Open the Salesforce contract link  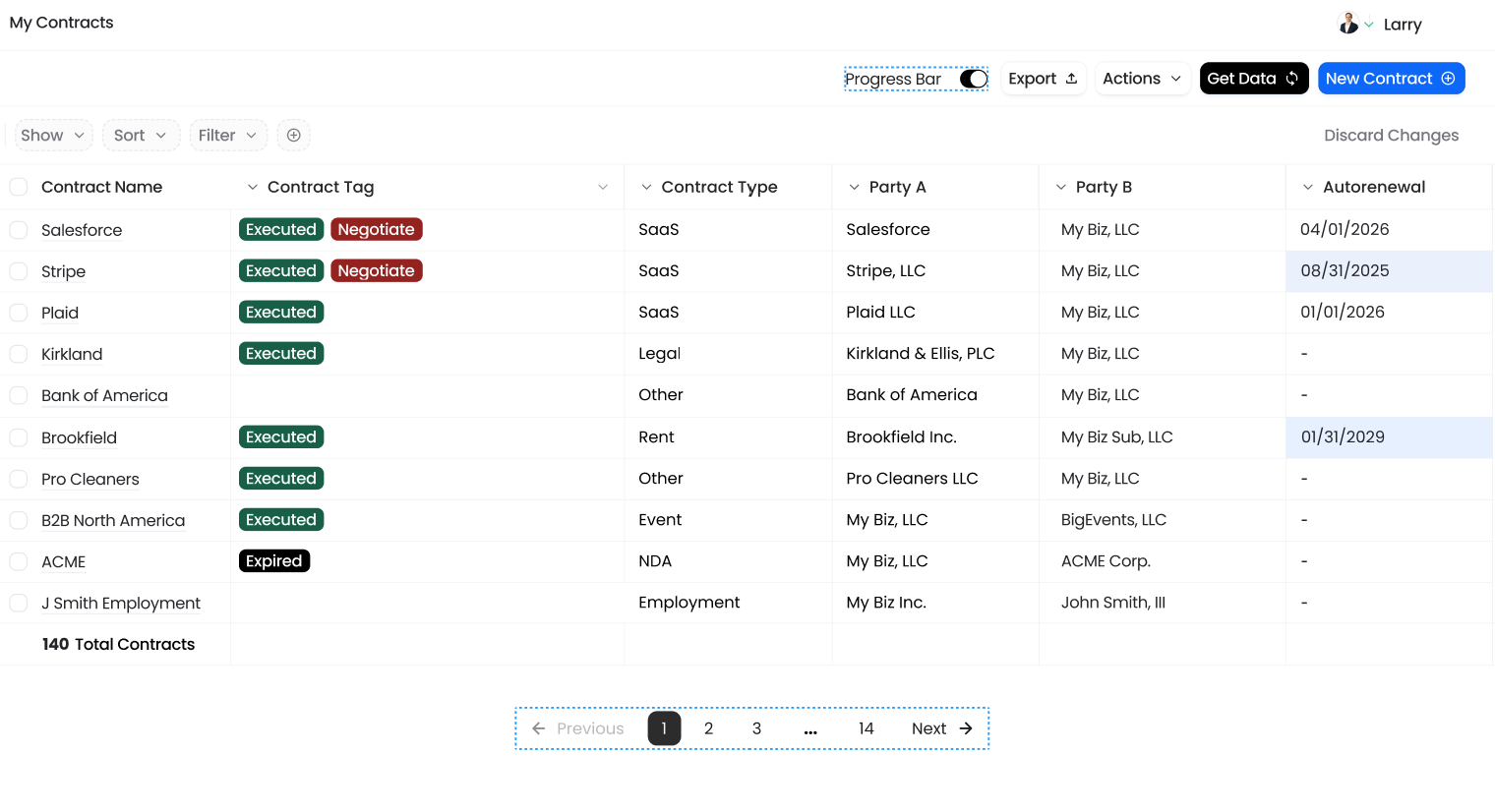coord(82,230)
